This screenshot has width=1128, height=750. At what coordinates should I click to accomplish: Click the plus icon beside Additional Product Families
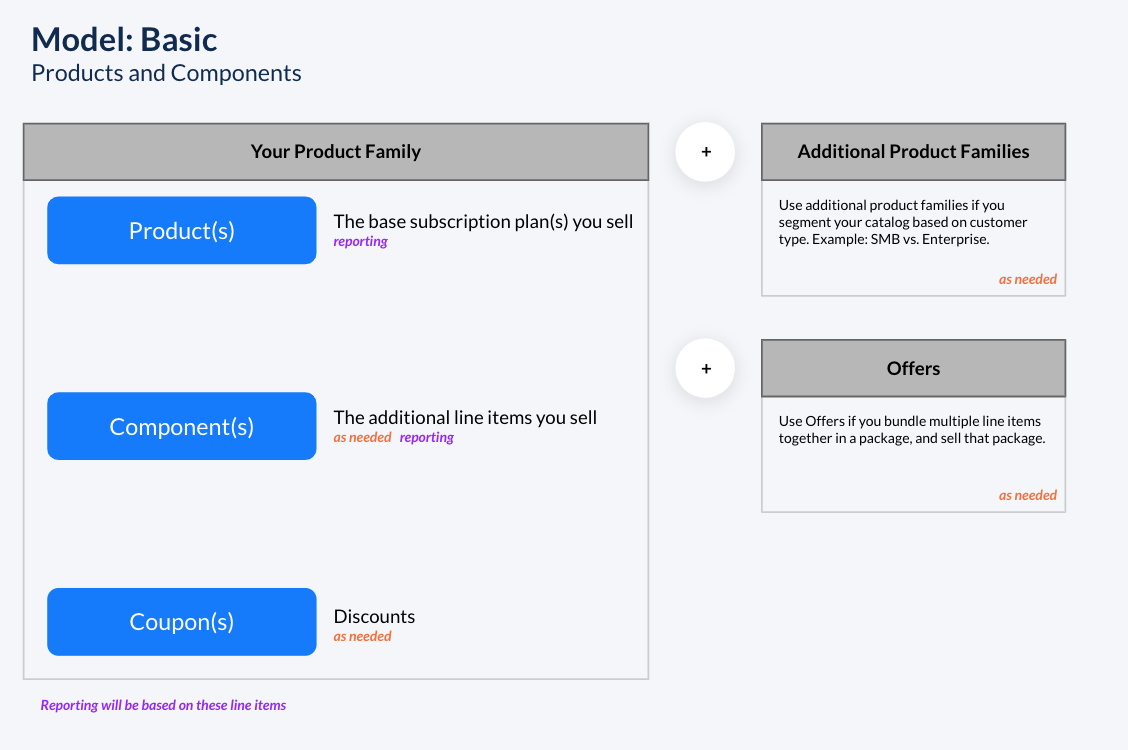[x=705, y=152]
